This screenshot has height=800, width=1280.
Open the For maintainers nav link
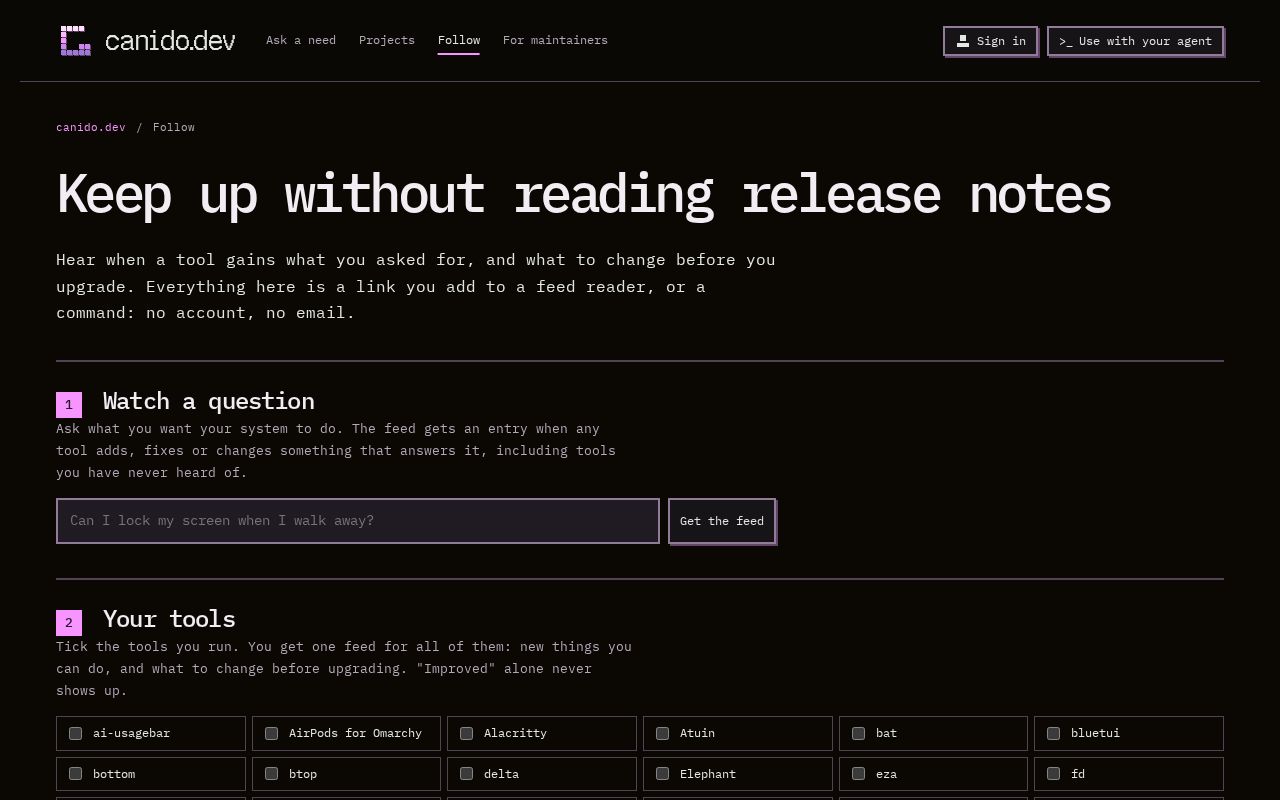click(555, 40)
